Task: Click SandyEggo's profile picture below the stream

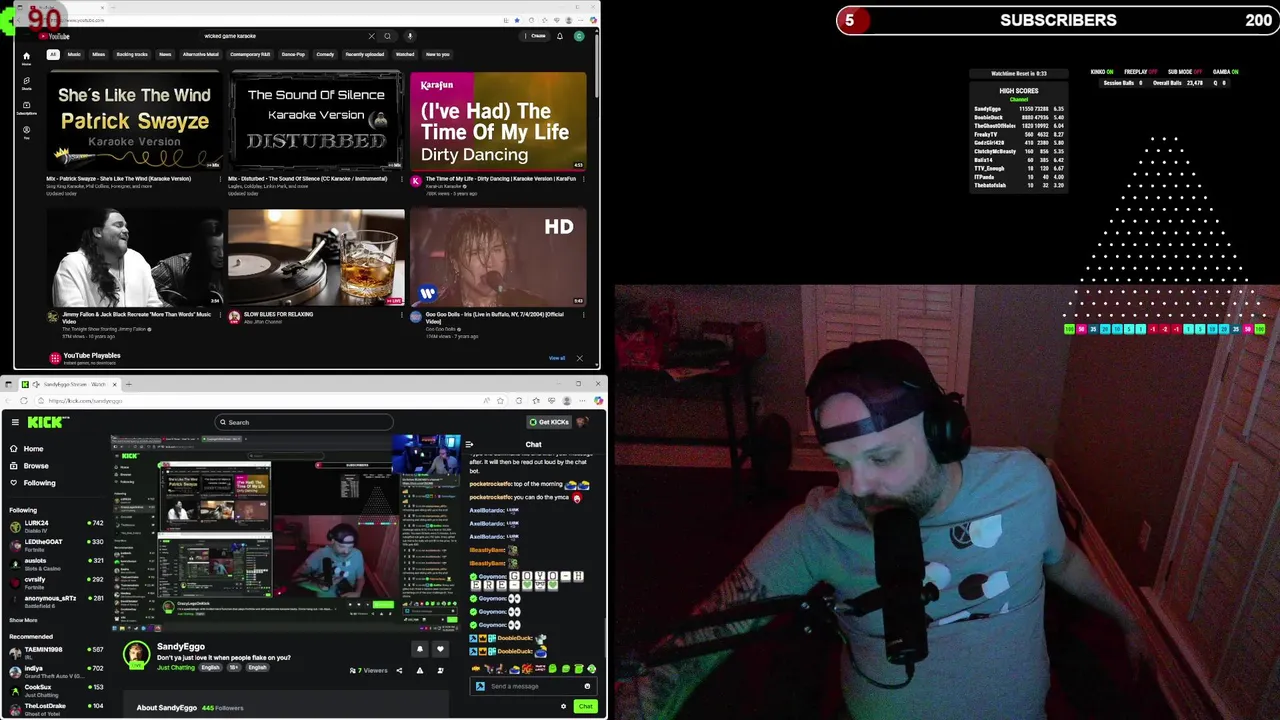Action: click(x=136, y=655)
